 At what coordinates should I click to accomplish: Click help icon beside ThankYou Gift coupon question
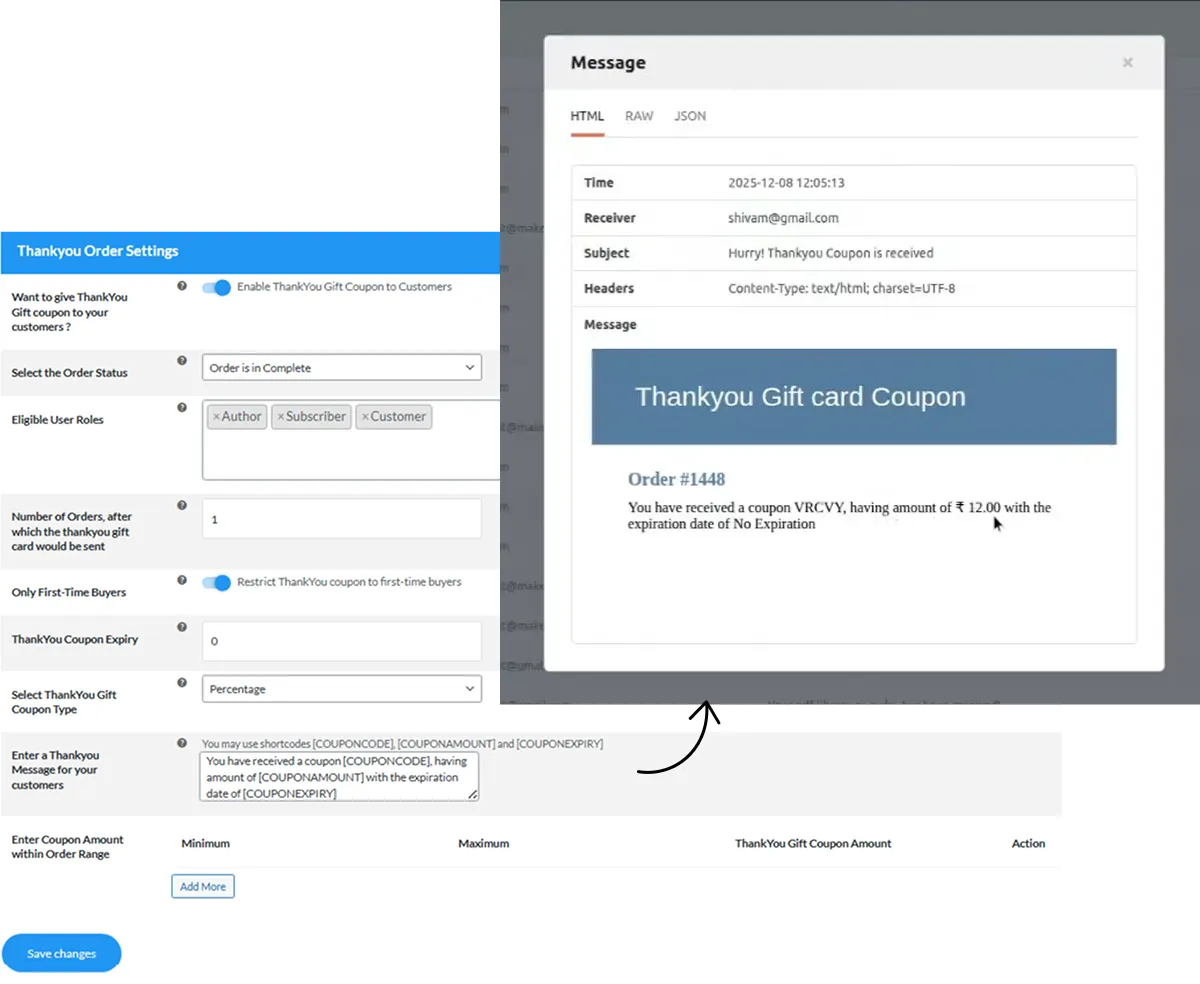point(182,286)
